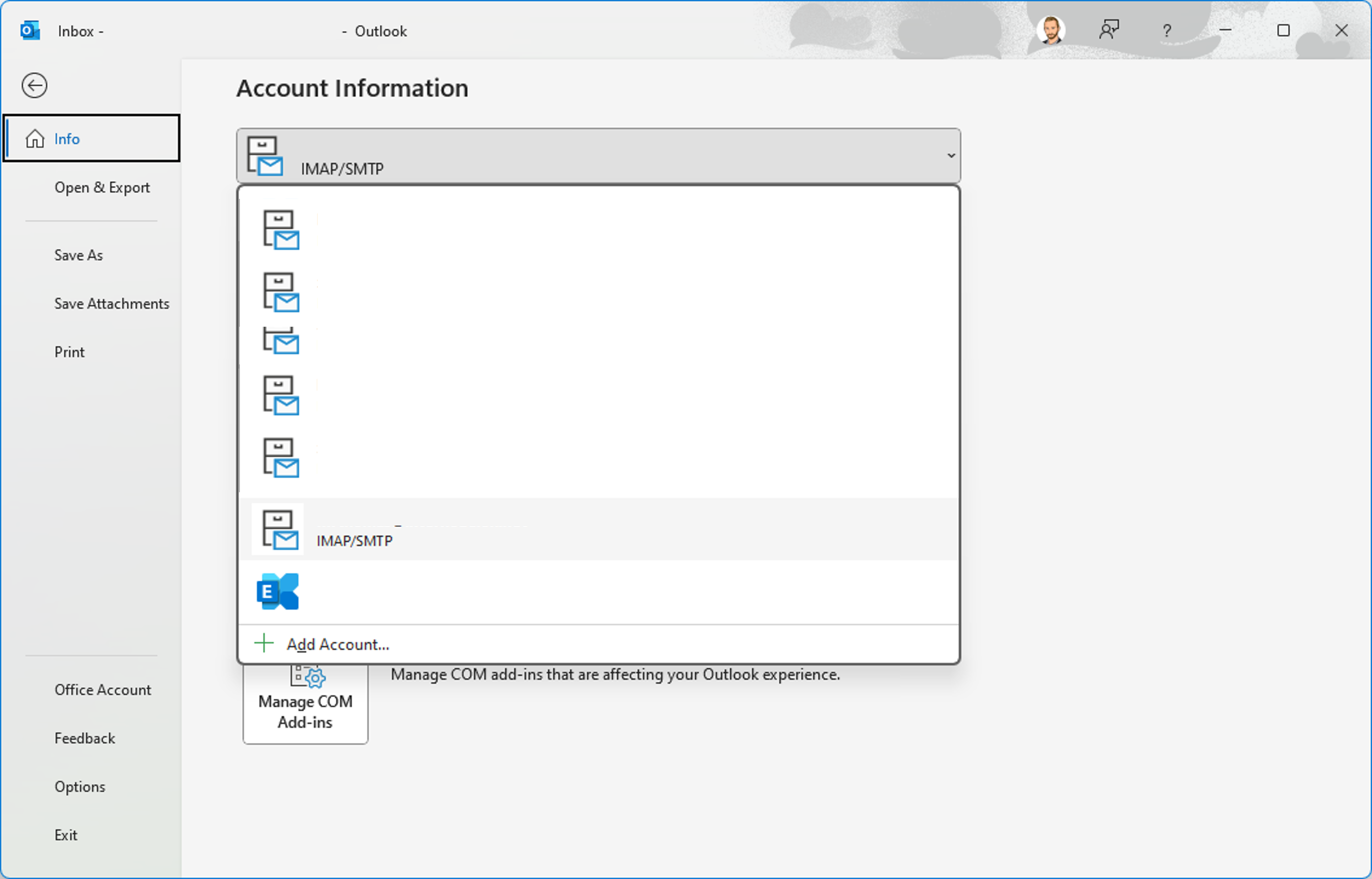The width and height of the screenshot is (1372, 879).
Task: Select the Exchange account entry
Action: click(598, 592)
